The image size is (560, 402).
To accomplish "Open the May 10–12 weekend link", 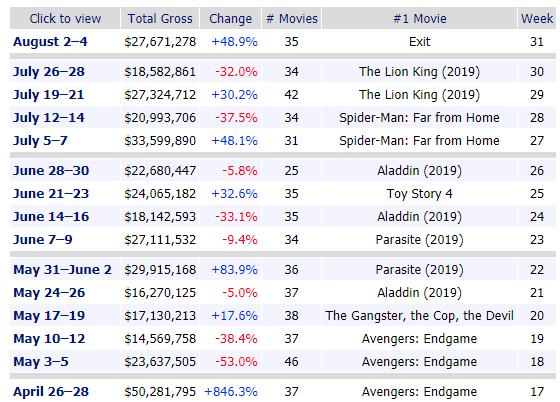I will [x=49, y=338].
